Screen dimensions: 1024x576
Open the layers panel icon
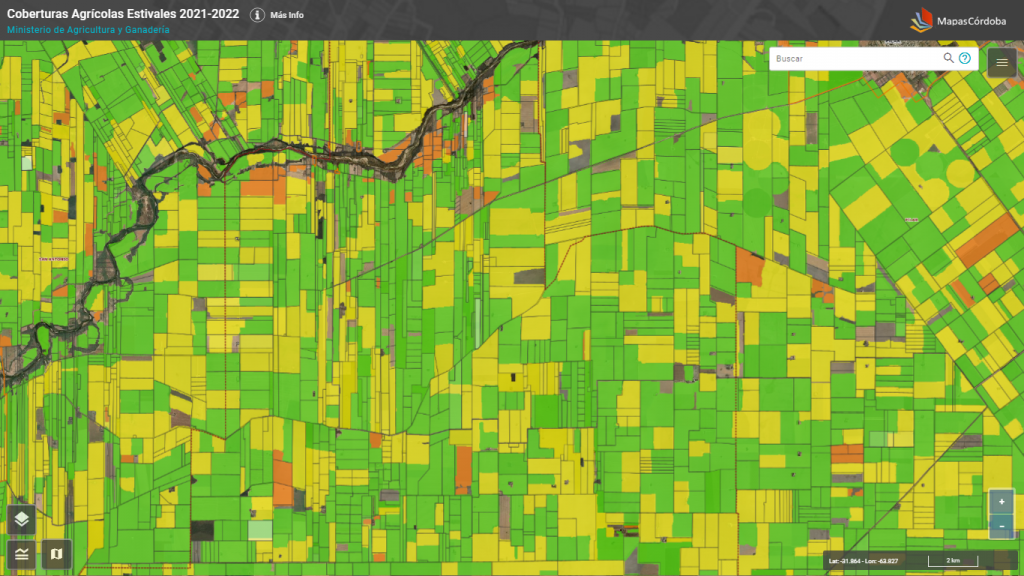[x=22, y=520]
